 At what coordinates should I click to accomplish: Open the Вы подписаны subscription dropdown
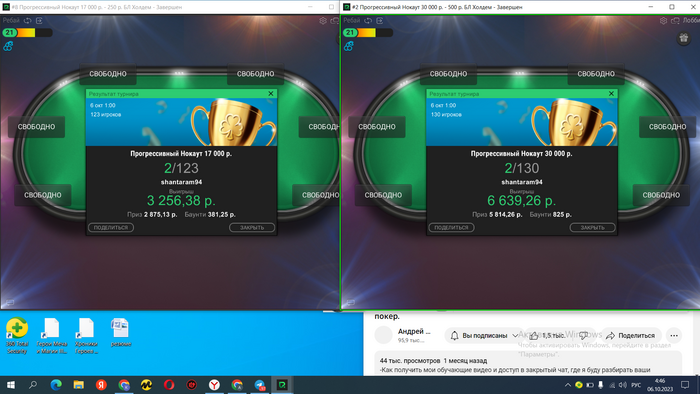(x=484, y=336)
